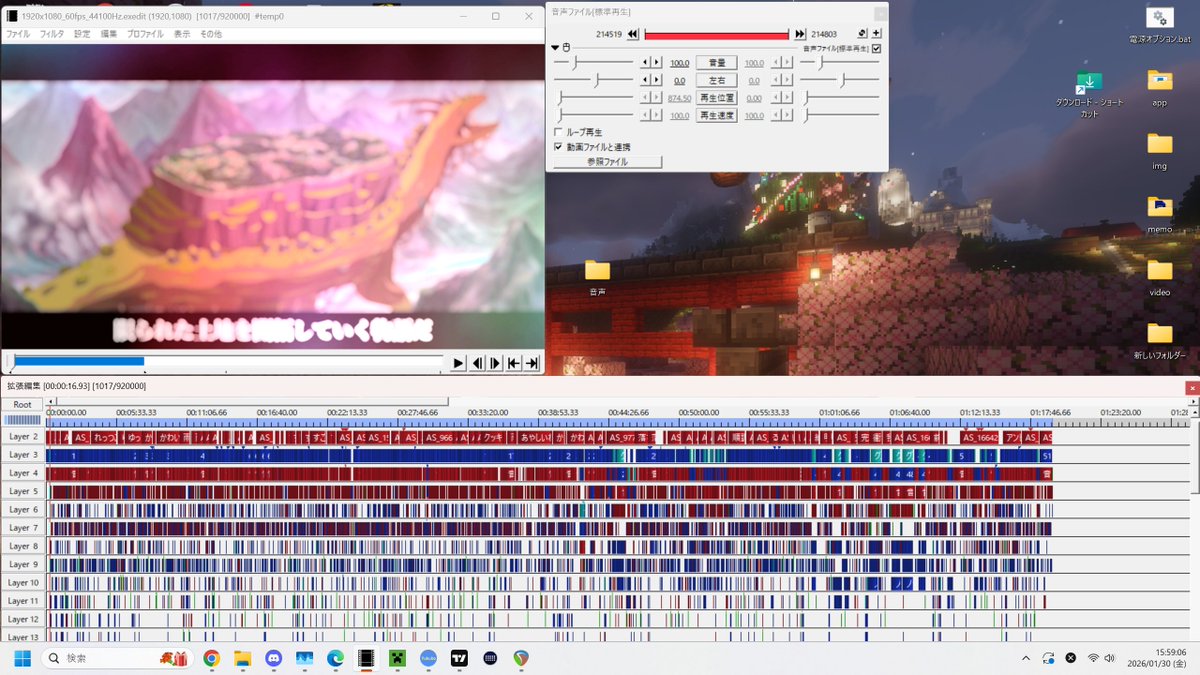Toggle Layer 10 visibility button
The image size is (1200, 675).
click(x=22, y=582)
